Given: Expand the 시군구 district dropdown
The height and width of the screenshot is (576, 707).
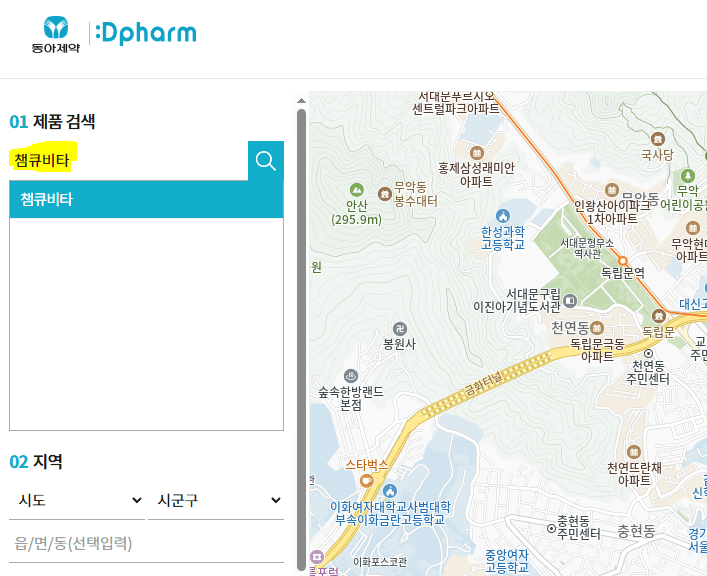Looking at the screenshot, I should coord(218,500).
